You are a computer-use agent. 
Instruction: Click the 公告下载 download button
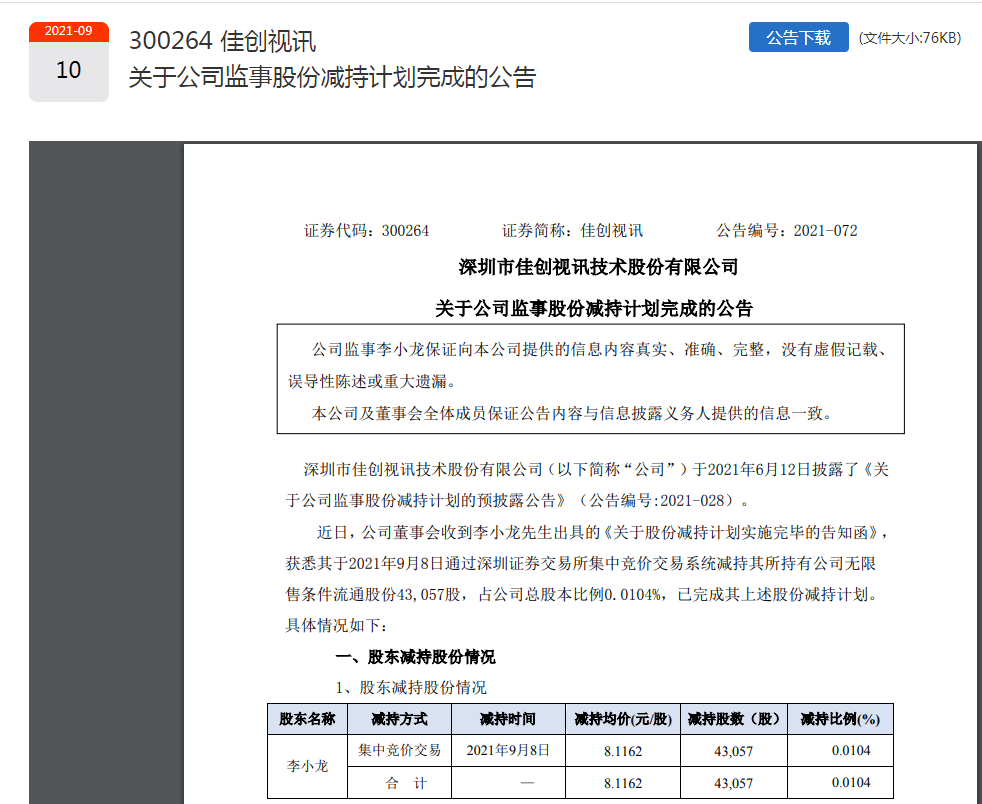(x=799, y=38)
